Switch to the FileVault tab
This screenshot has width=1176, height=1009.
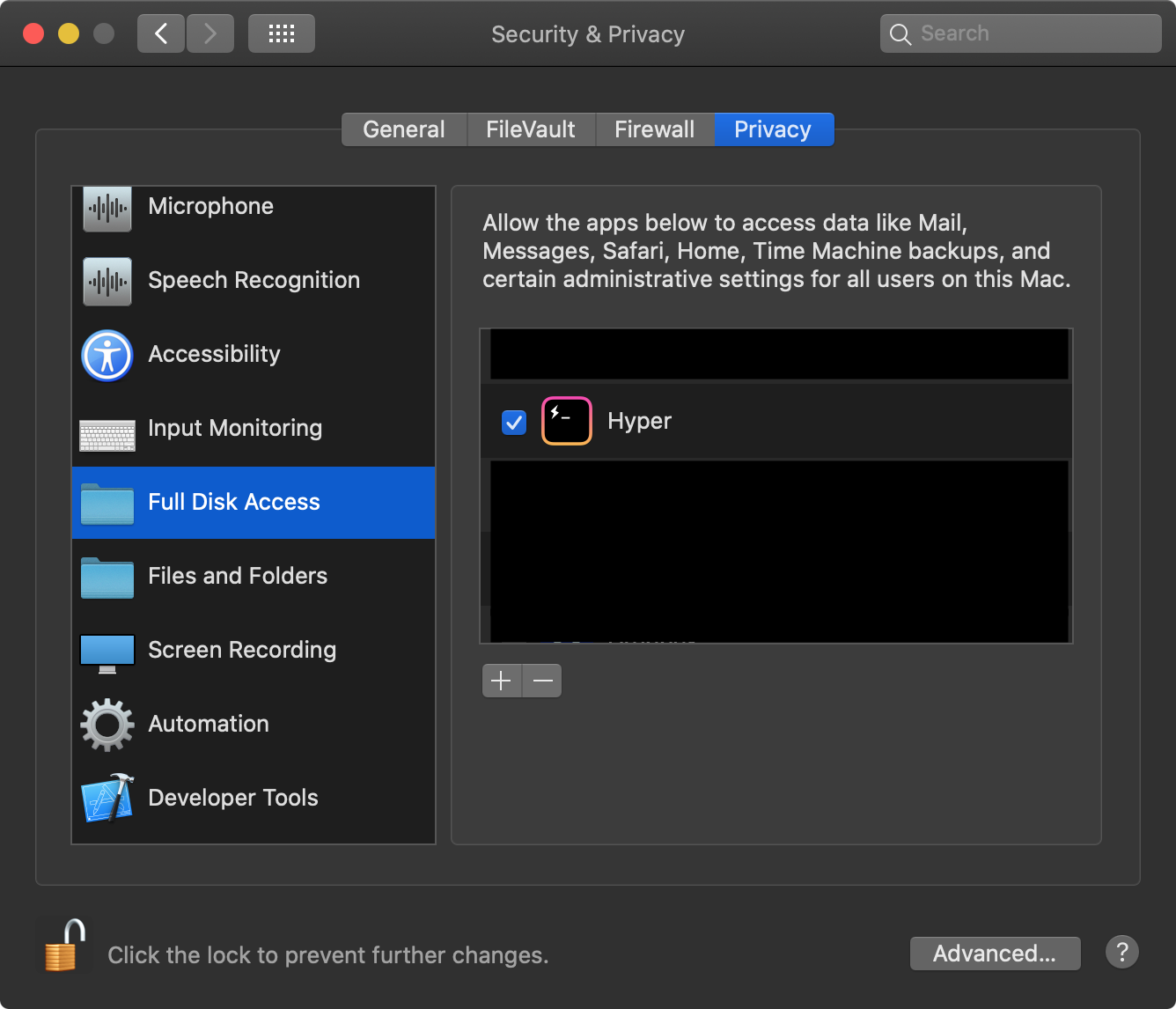(x=530, y=129)
